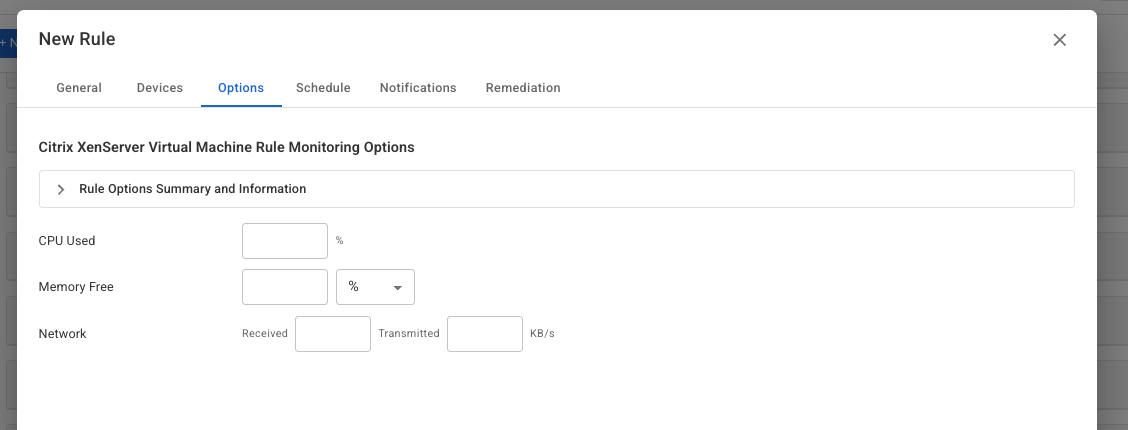Go to the Schedule tab
This screenshot has width=1128, height=430.
coord(323,88)
